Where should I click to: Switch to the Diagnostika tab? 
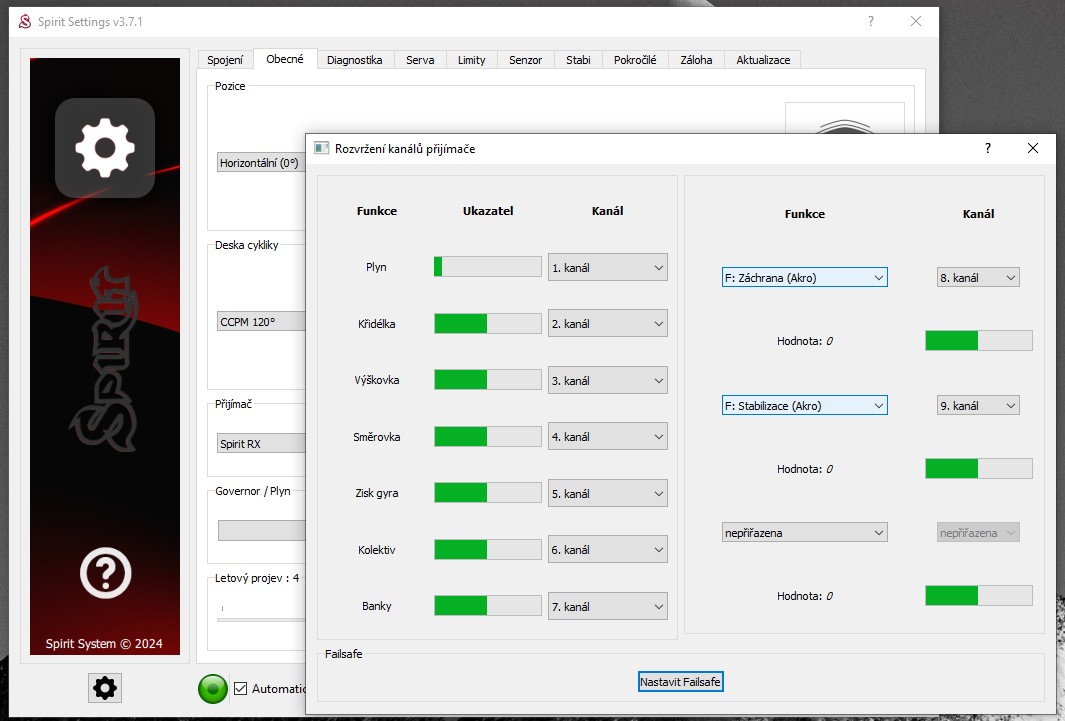click(354, 60)
